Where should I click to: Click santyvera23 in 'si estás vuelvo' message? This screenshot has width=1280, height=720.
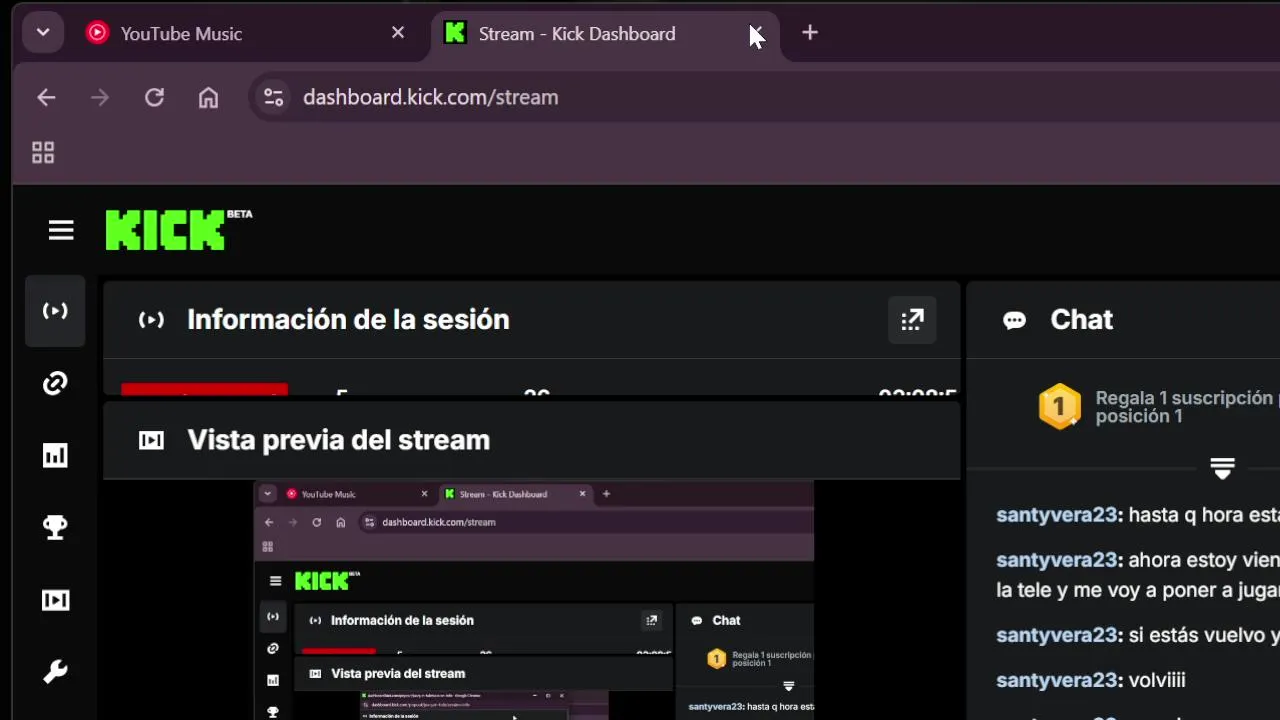1057,635
